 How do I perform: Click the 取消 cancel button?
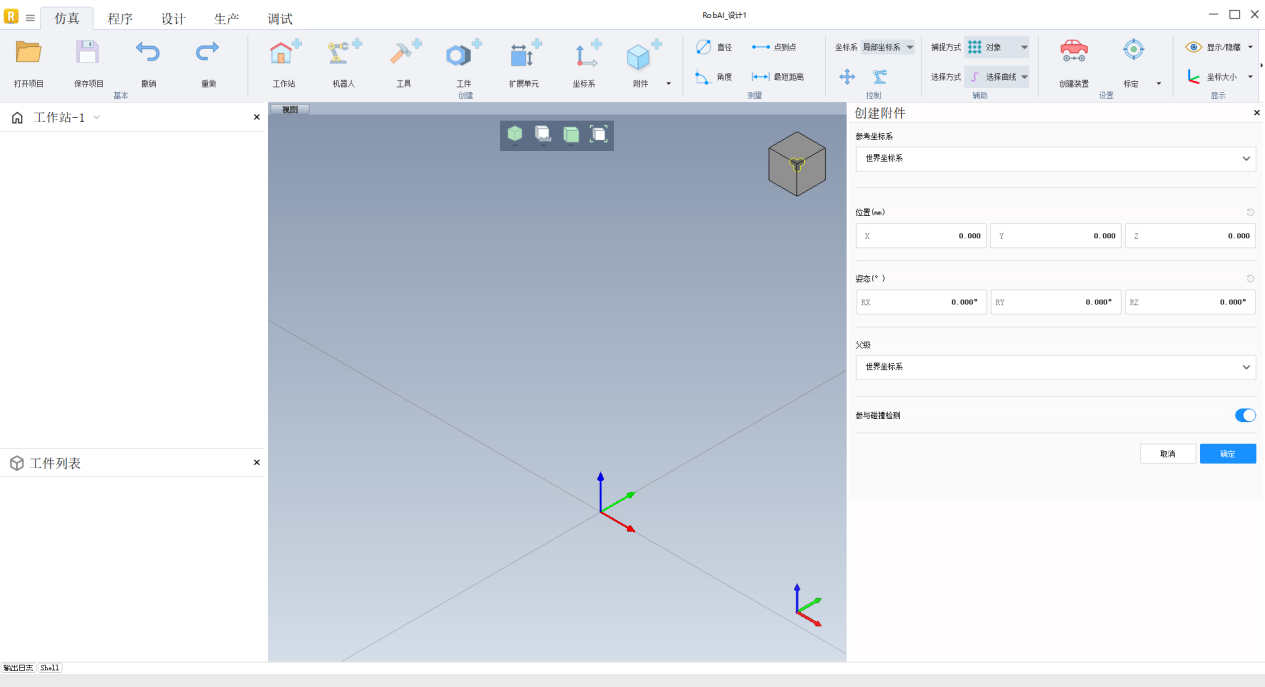pyautogui.click(x=1167, y=454)
